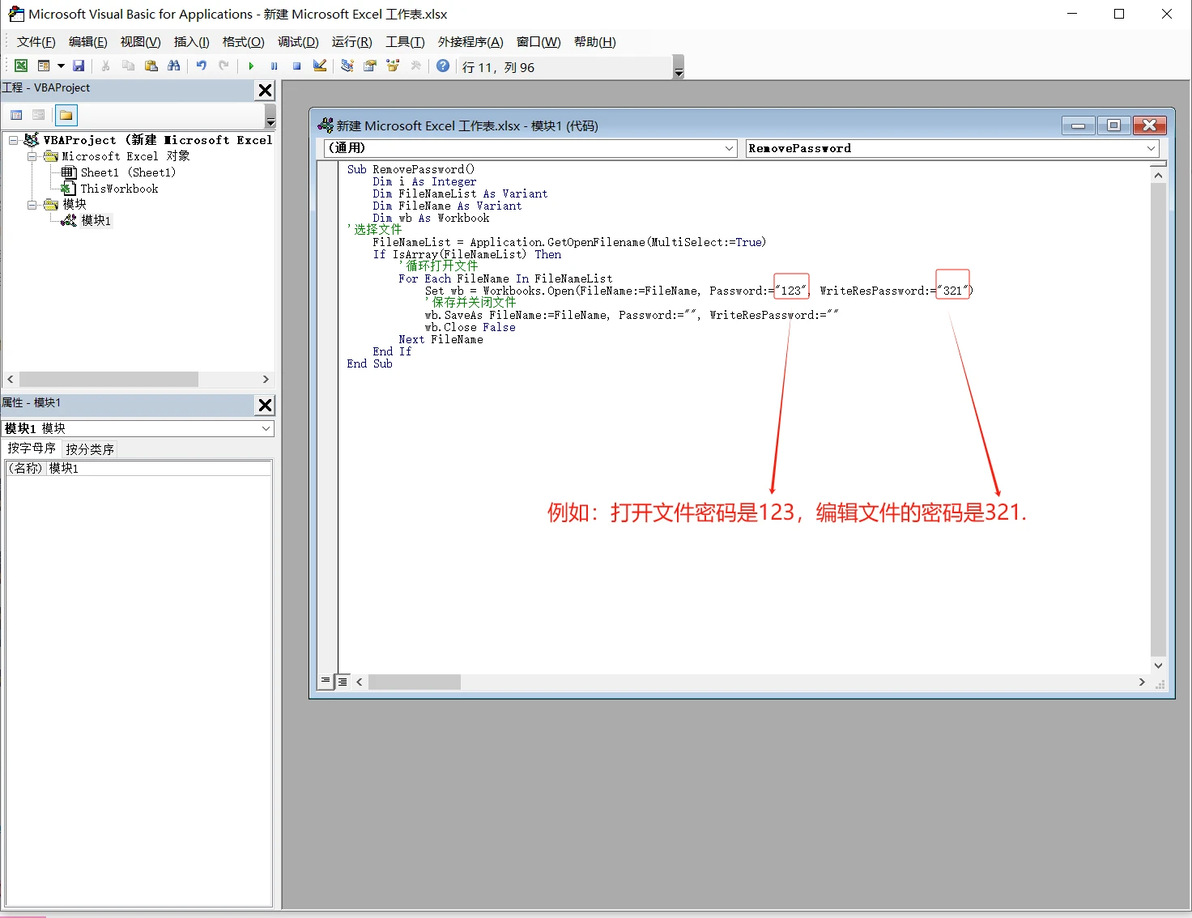Open VBA Help question mark icon
This screenshot has height=918, width=1192.
(442, 66)
